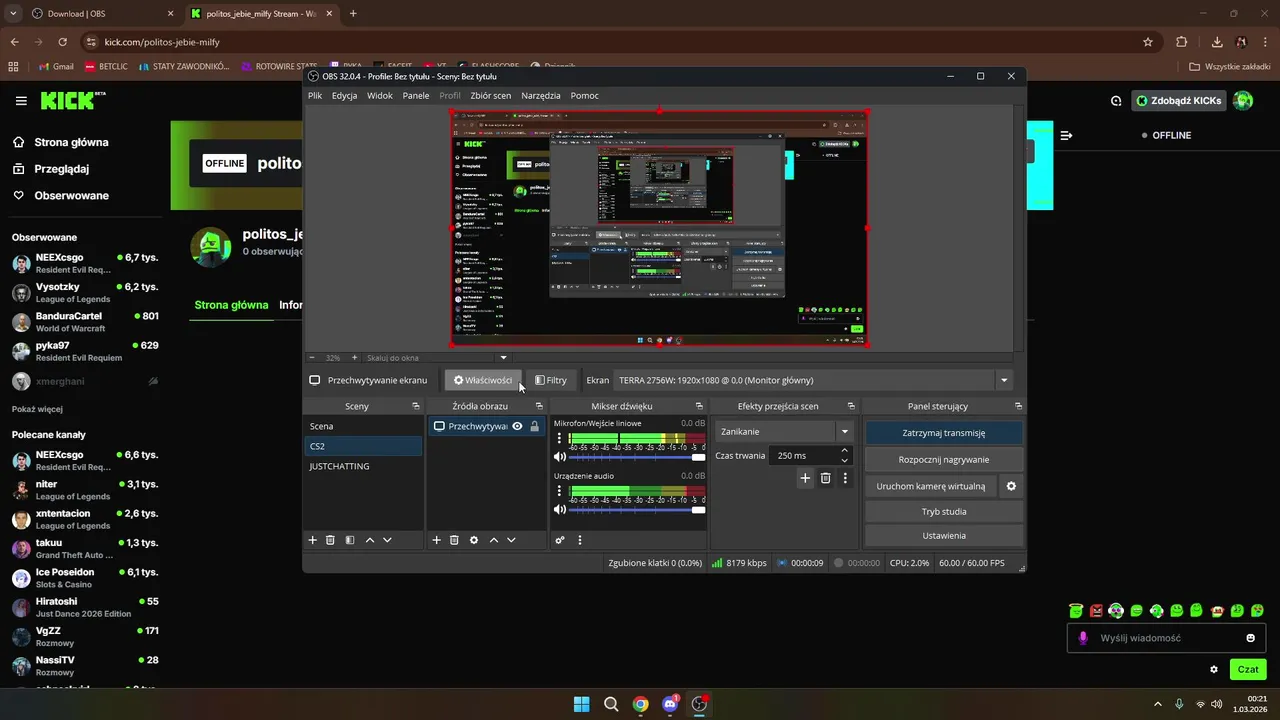
Task: Open scene filters icon in Sceny dock
Action: coord(350,540)
